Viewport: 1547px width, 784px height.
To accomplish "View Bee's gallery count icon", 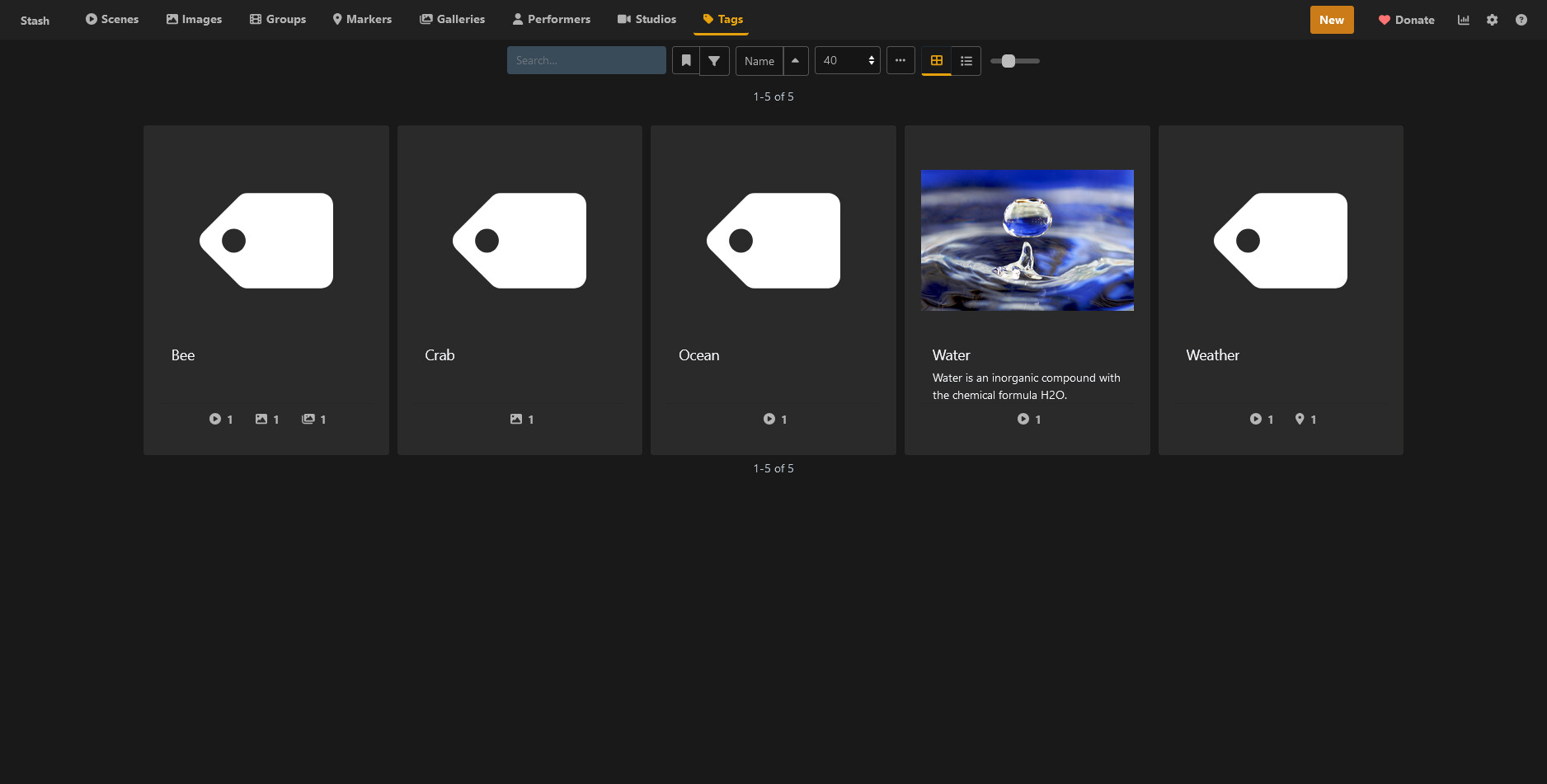I will [x=314, y=419].
